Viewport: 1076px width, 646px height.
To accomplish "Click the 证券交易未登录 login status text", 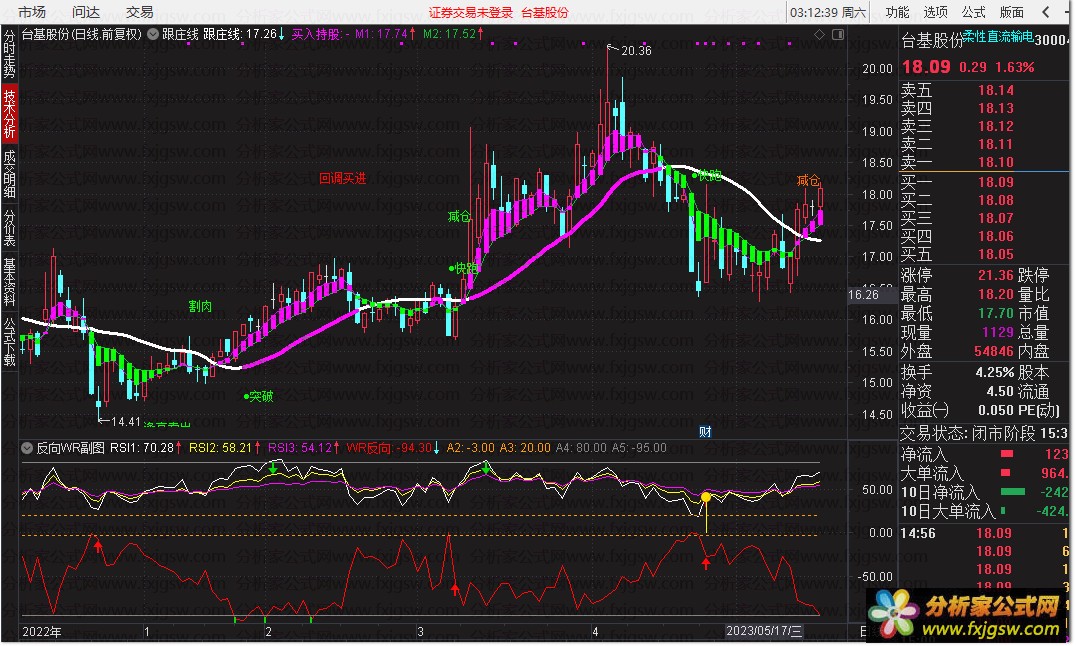I will 471,12.
